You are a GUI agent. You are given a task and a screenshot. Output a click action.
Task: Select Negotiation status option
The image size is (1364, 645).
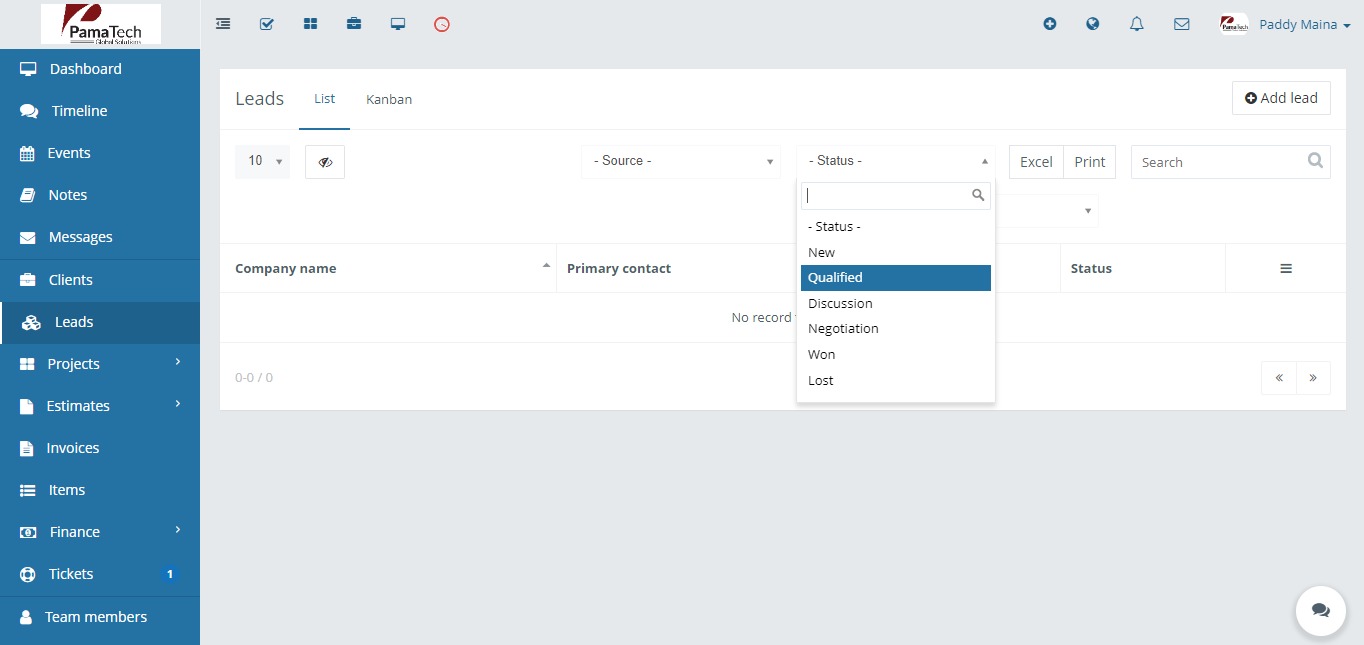pyautogui.click(x=896, y=329)
